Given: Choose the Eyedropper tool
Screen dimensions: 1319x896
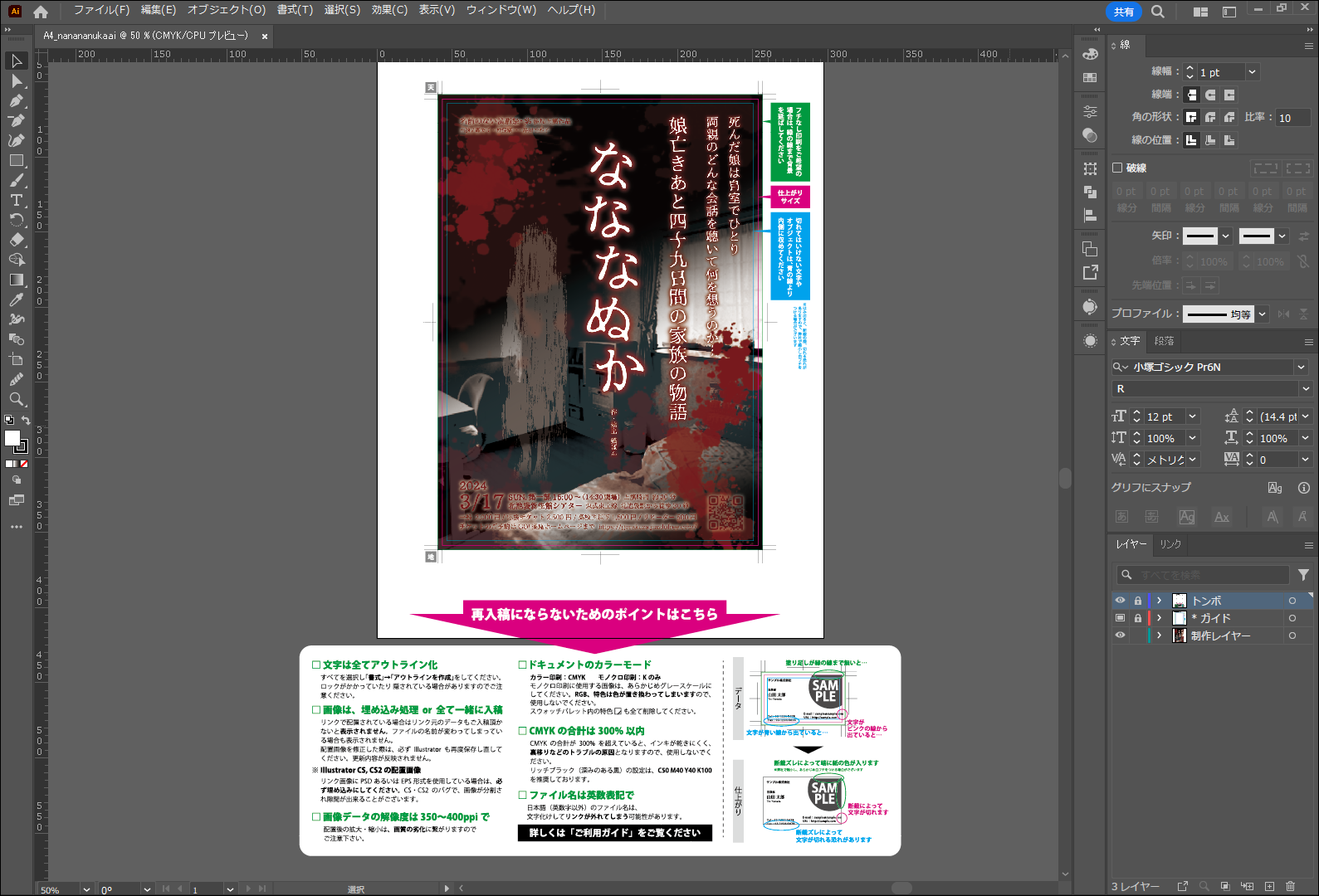Looking at the screenshot, I should pos(16,299).
